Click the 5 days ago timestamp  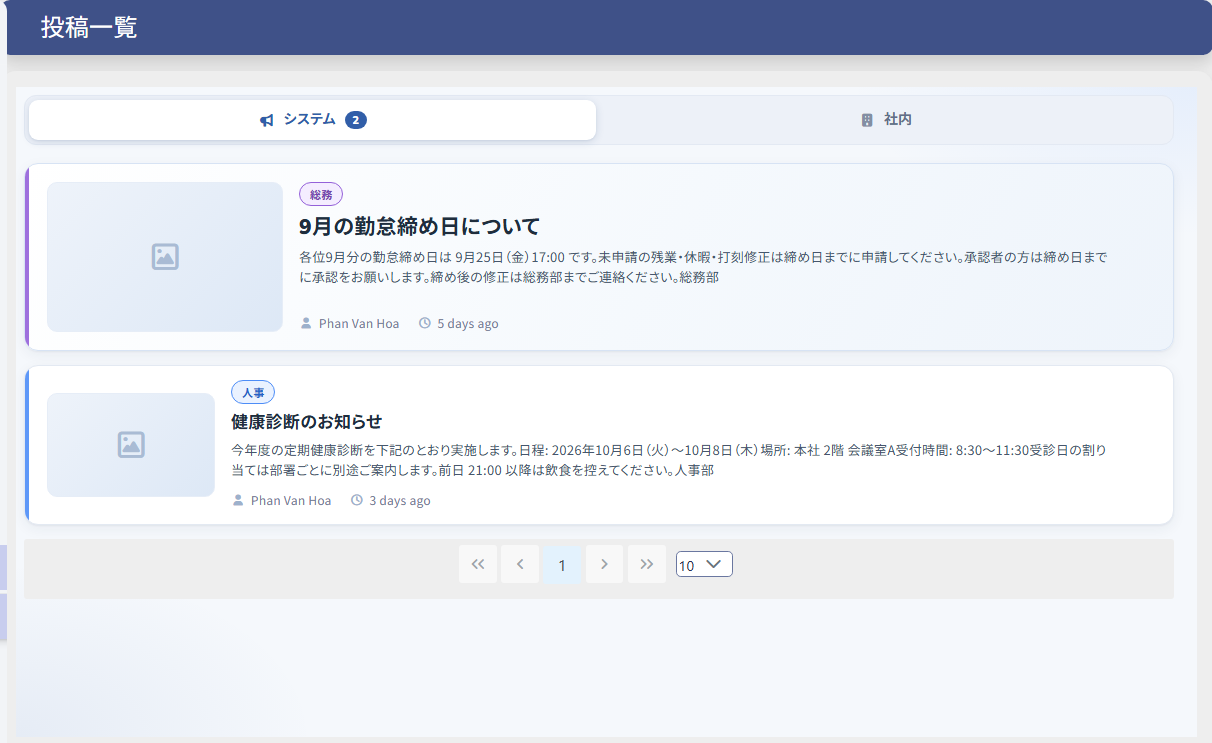coord(468,323)
